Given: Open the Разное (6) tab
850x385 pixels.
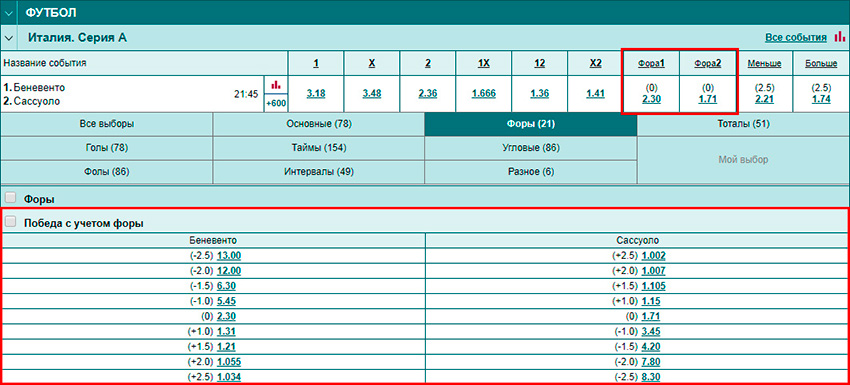Looking at the screenshot, I should [531, 172].
